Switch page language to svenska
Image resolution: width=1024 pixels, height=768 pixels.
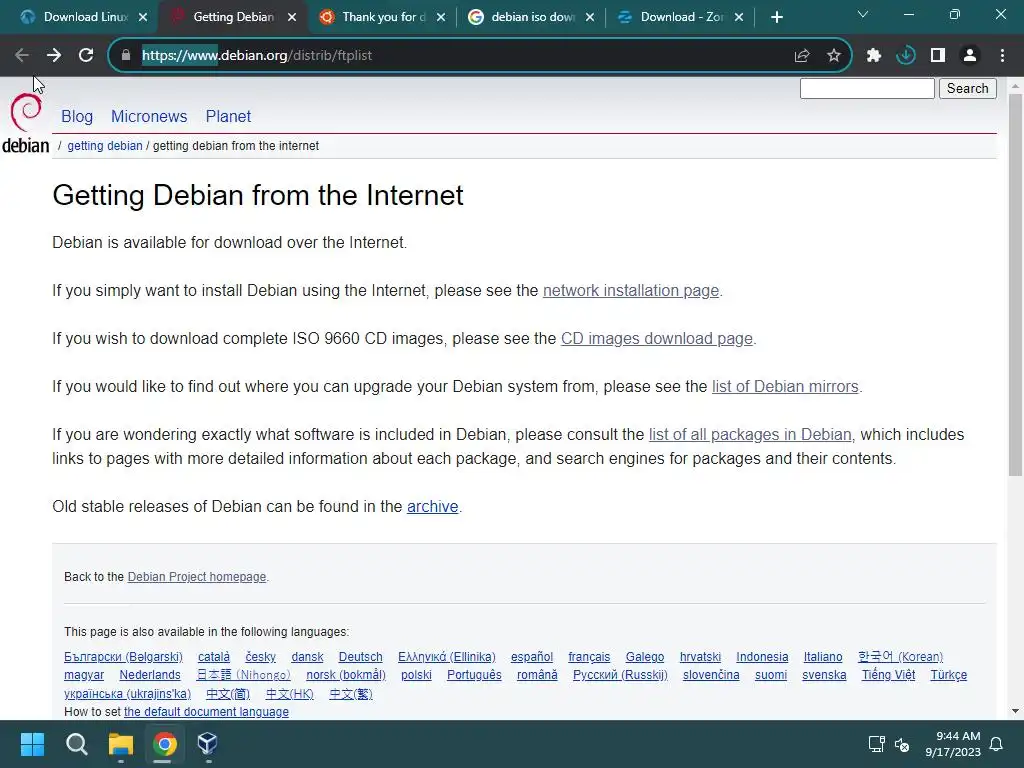(x=824, y=675)
